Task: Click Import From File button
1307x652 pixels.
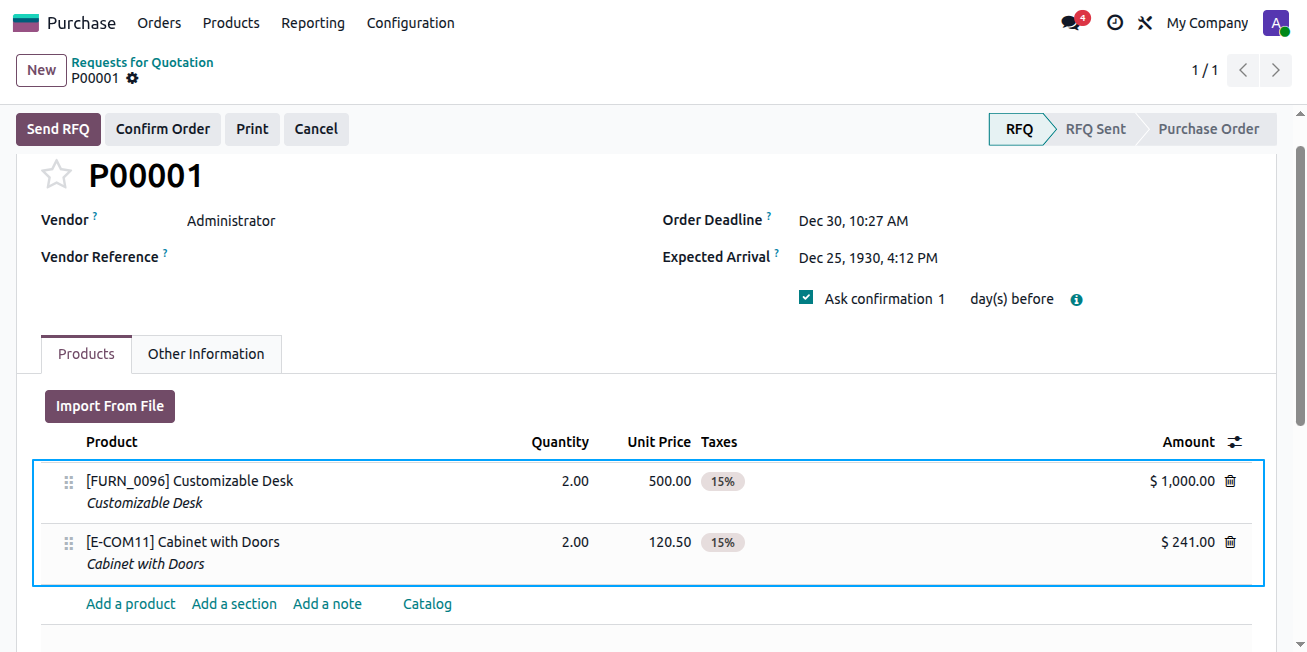Action: [110, 406]
